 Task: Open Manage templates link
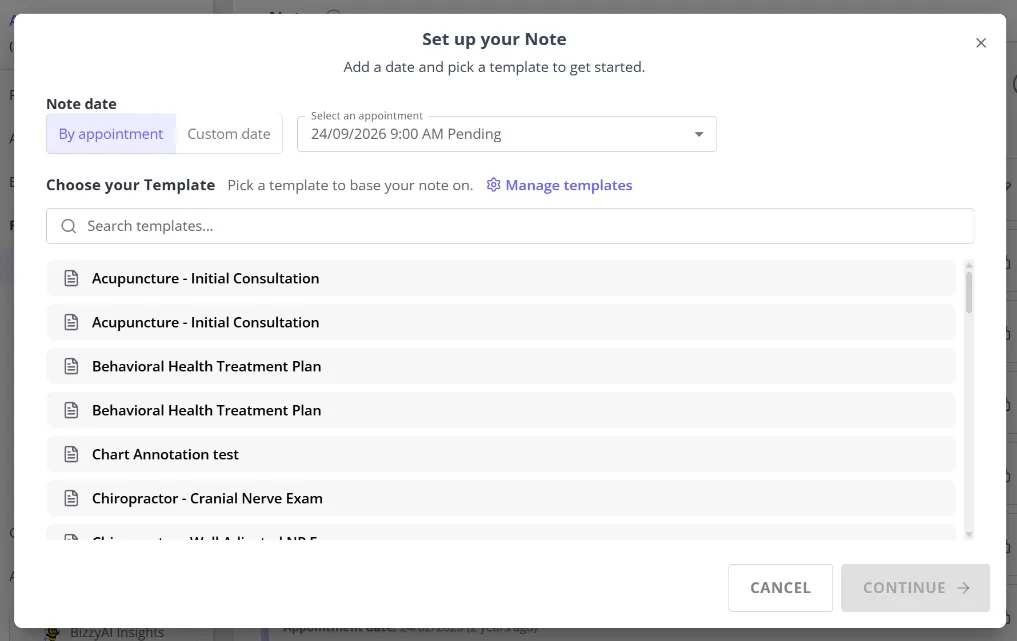(x=568, y=185)
